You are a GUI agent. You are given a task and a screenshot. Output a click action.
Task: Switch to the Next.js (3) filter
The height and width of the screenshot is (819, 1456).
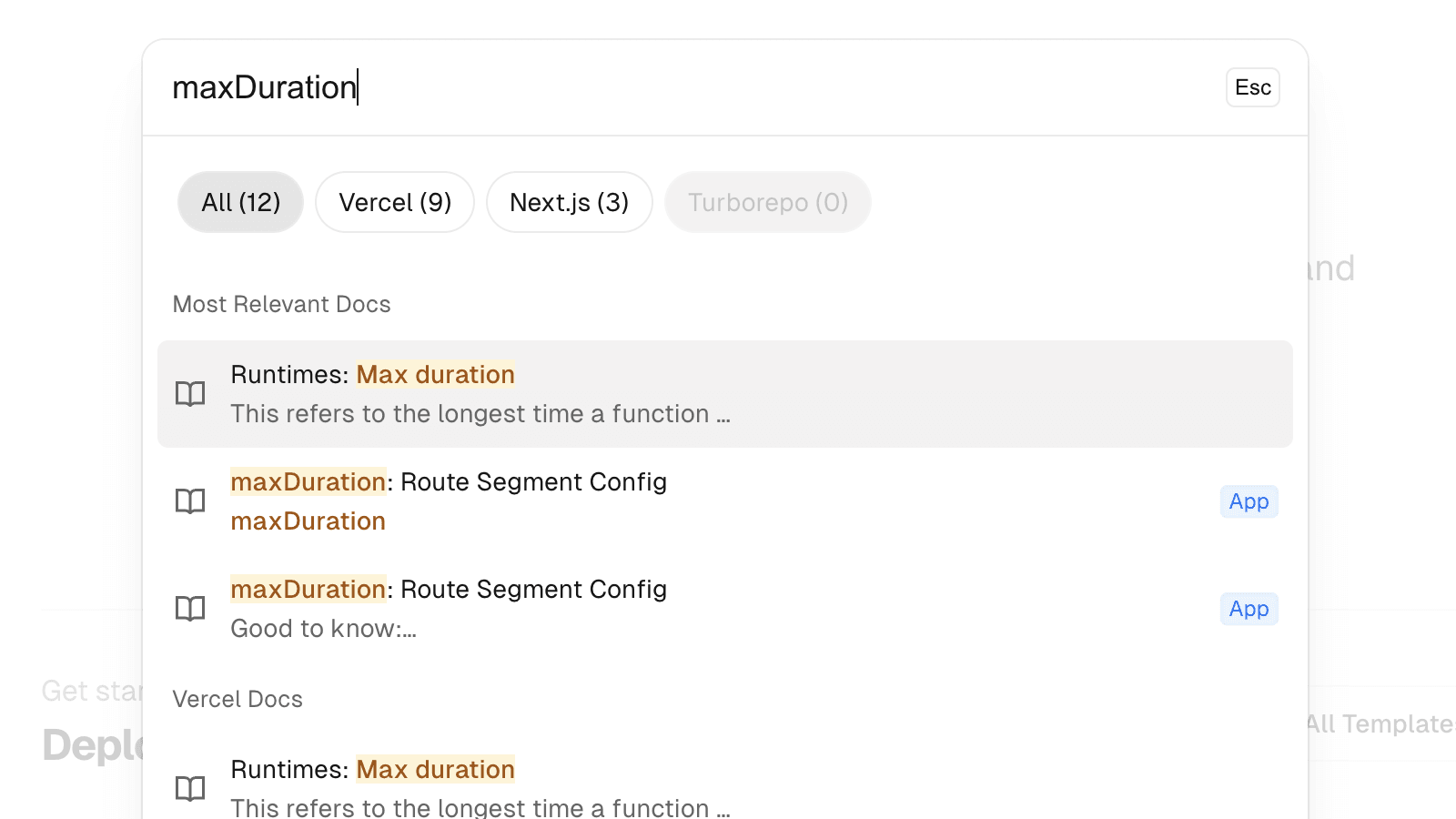click(x=569, y=202)
